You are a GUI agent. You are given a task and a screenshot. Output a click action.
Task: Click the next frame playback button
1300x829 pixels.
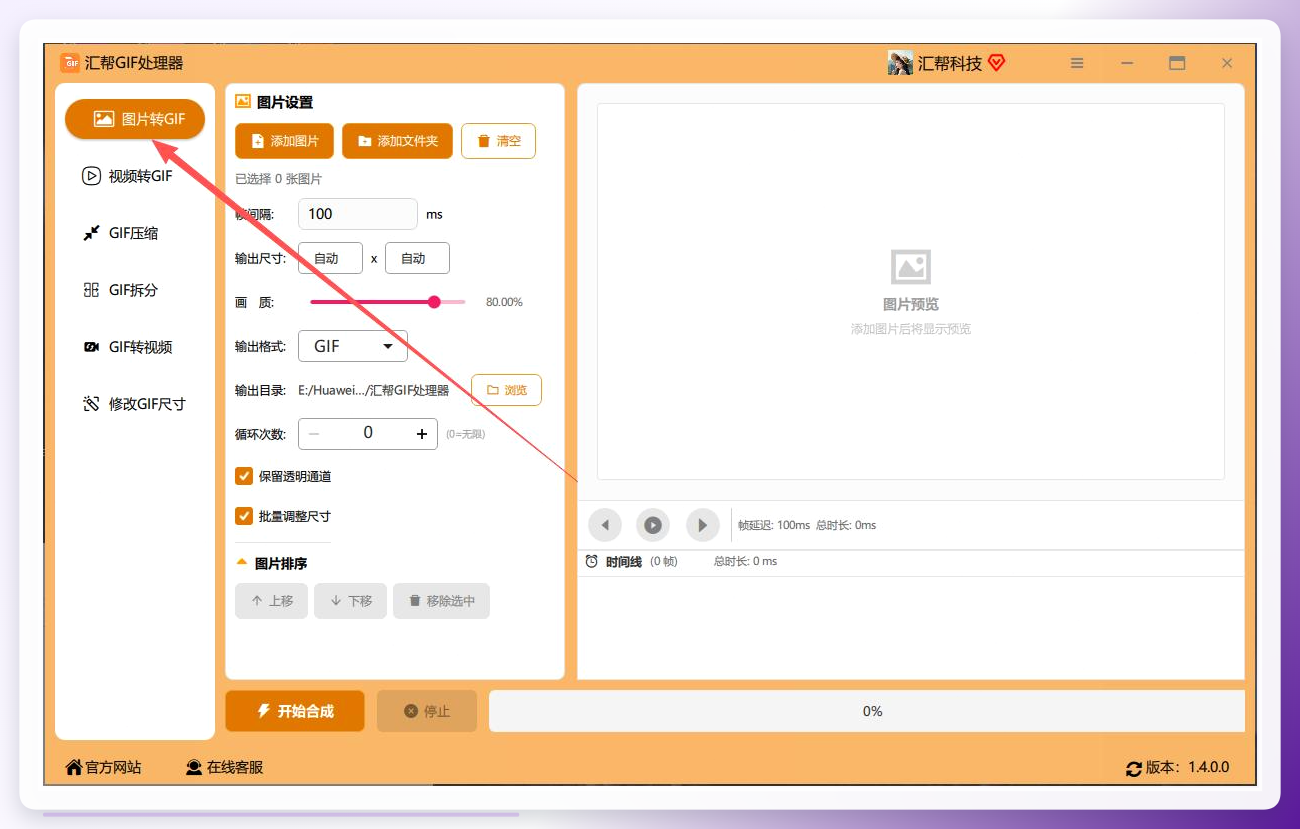tap(702, 525)
